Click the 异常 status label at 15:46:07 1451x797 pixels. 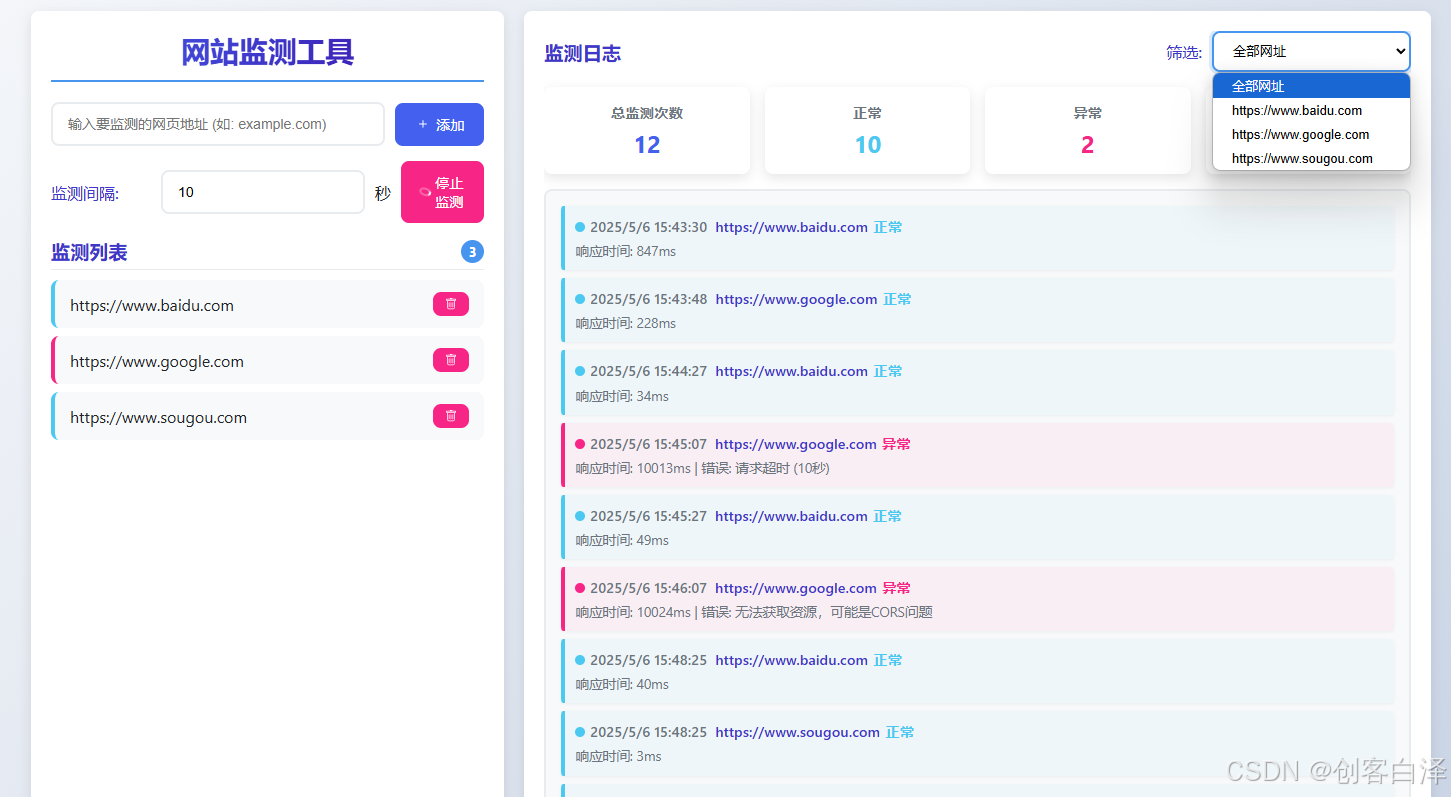coord(896,588)
